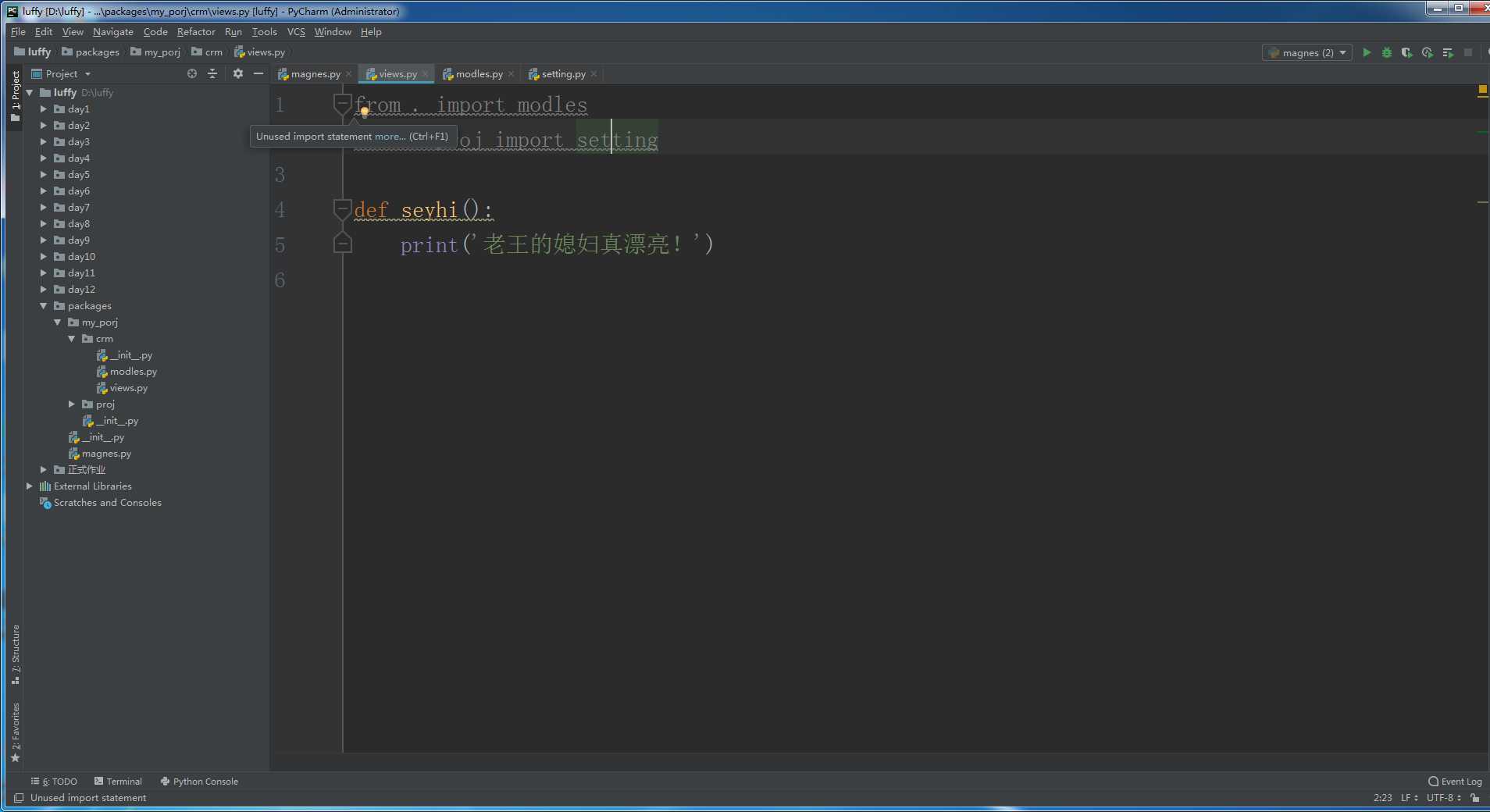Run the magnes configuration with green play icon
1490x812 pixels.
pyautogui.click(x=1367, y=52)
